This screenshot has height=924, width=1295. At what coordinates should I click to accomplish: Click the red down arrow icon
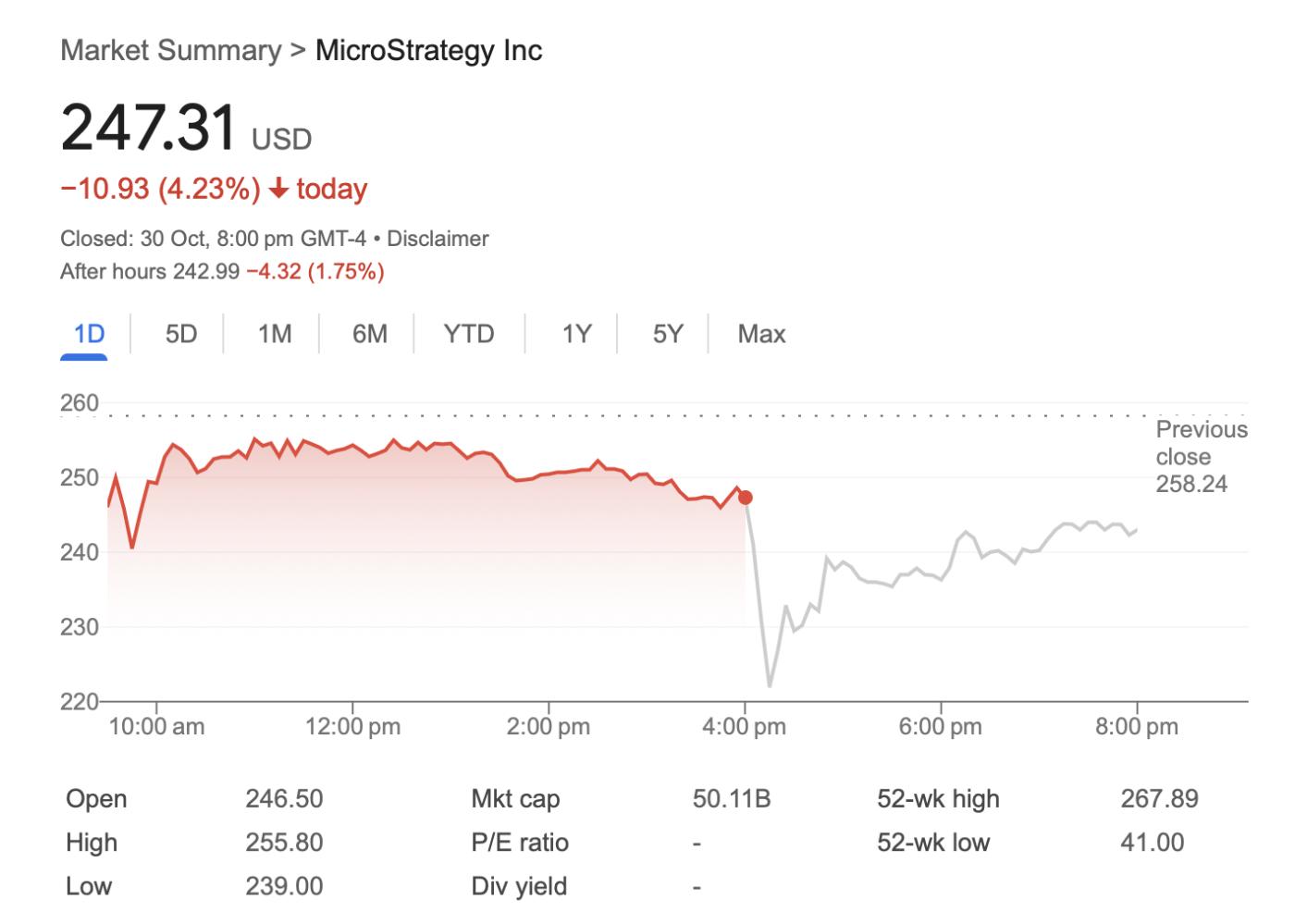click(x=278, y=189)
